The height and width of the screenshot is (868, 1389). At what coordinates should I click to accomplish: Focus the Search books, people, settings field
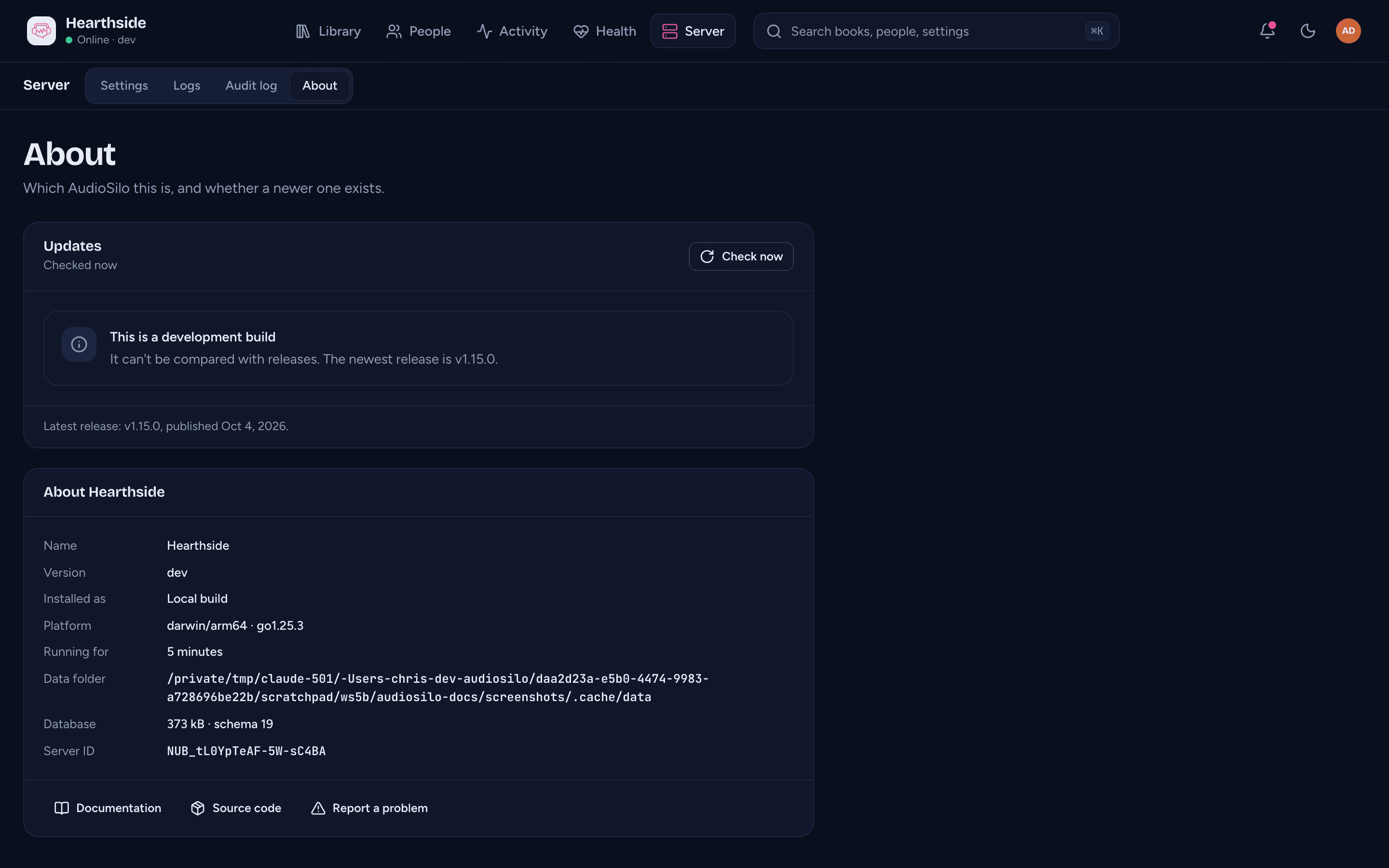click(x=936, y=31)
